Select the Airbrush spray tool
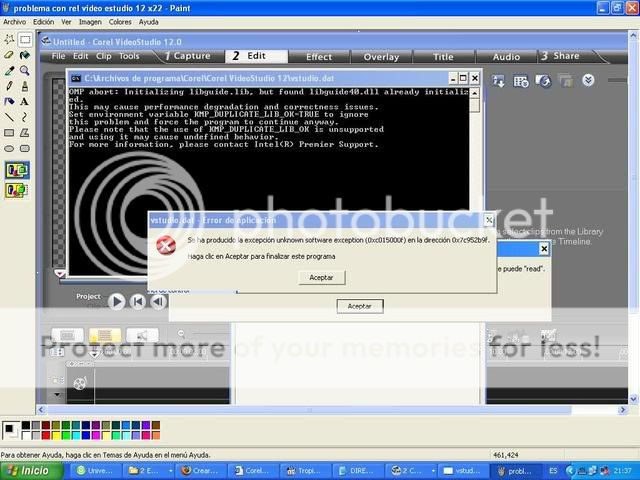Screen dimensions: 640x480 [9, 102]
